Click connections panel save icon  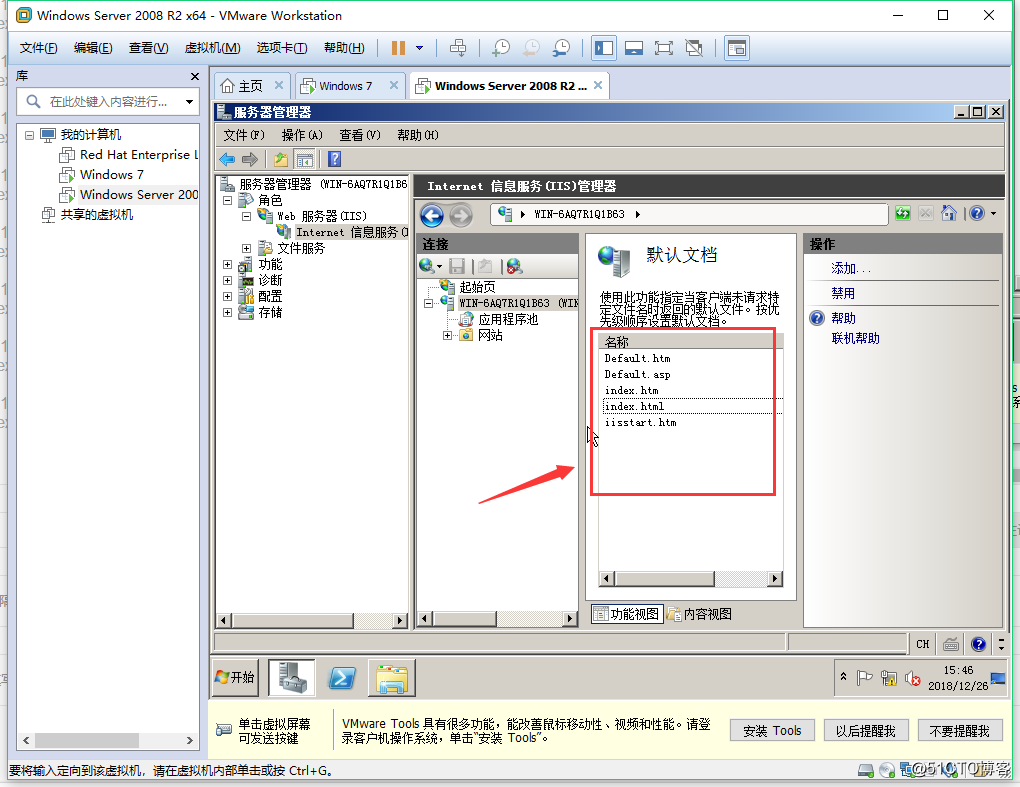click(457, 266)
